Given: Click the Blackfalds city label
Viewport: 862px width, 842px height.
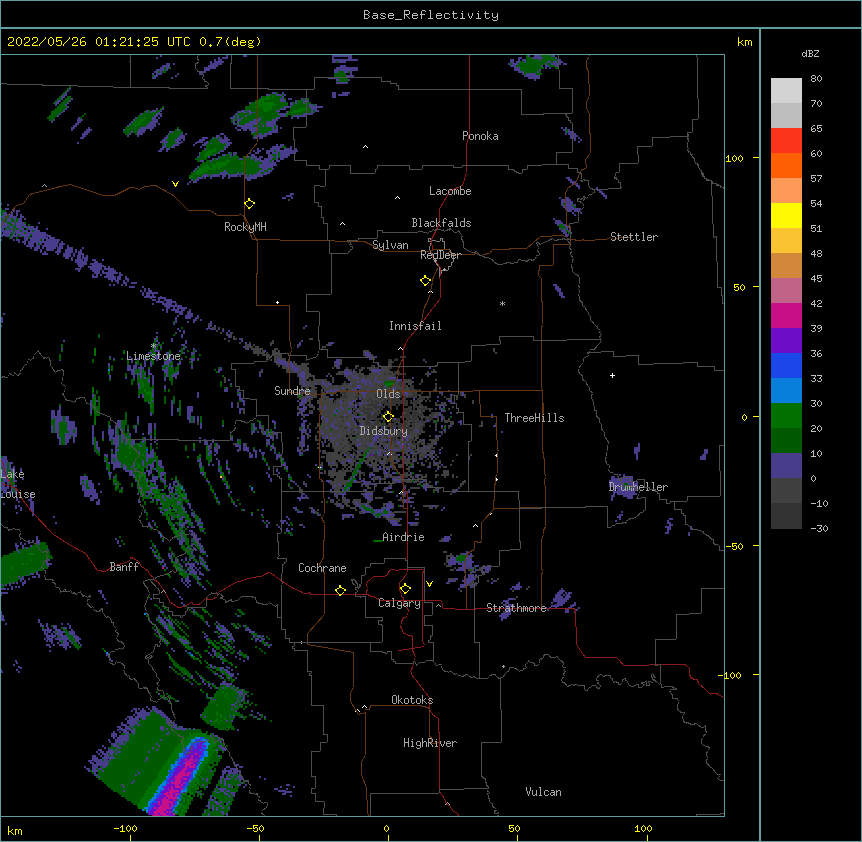Looking at the screenshot, I should click(x=441, y=223).
